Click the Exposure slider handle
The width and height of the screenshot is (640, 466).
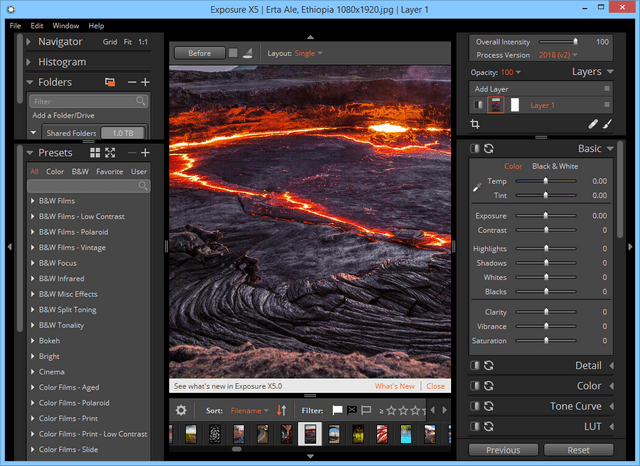[x=545, y=215]
